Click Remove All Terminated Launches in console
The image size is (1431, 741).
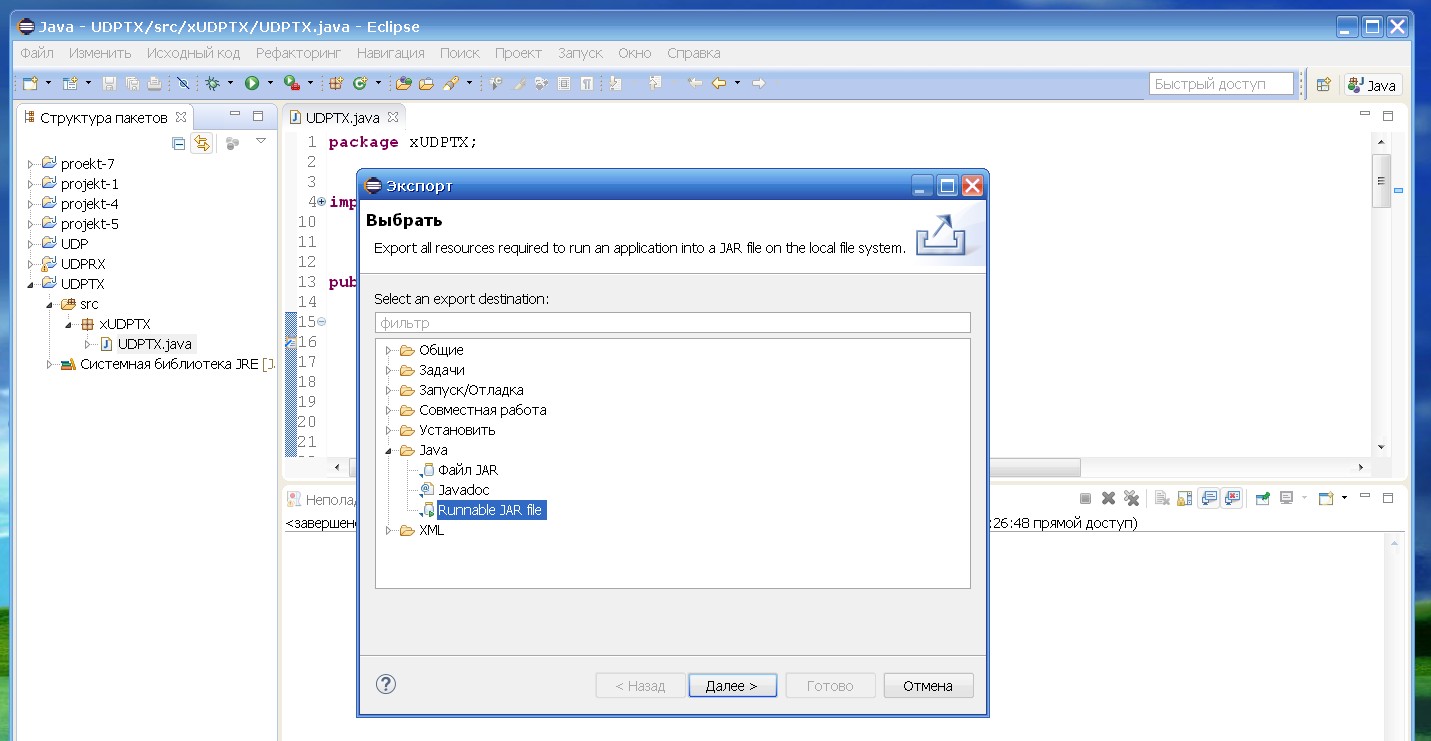[1131, 498]
